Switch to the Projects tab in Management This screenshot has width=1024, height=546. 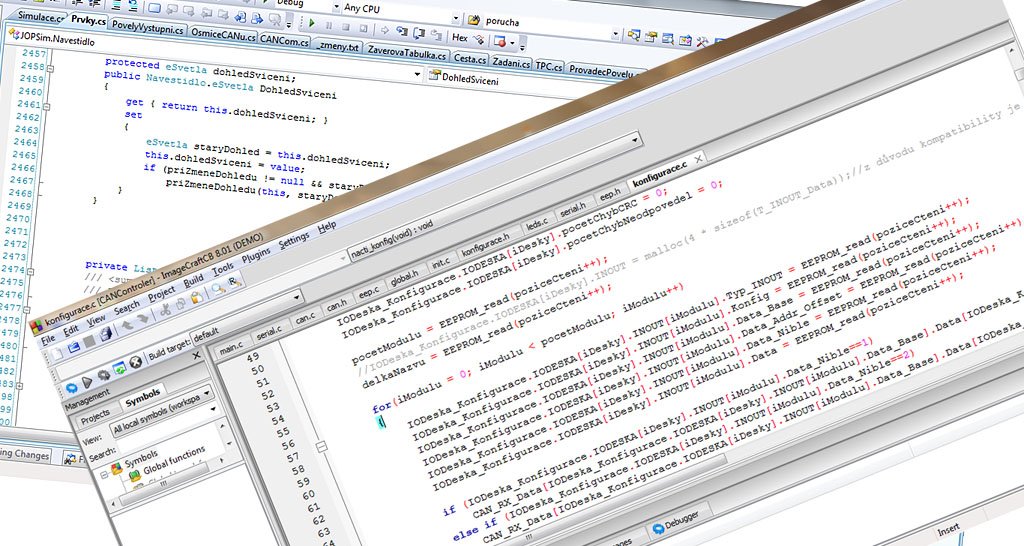point(95,416)
